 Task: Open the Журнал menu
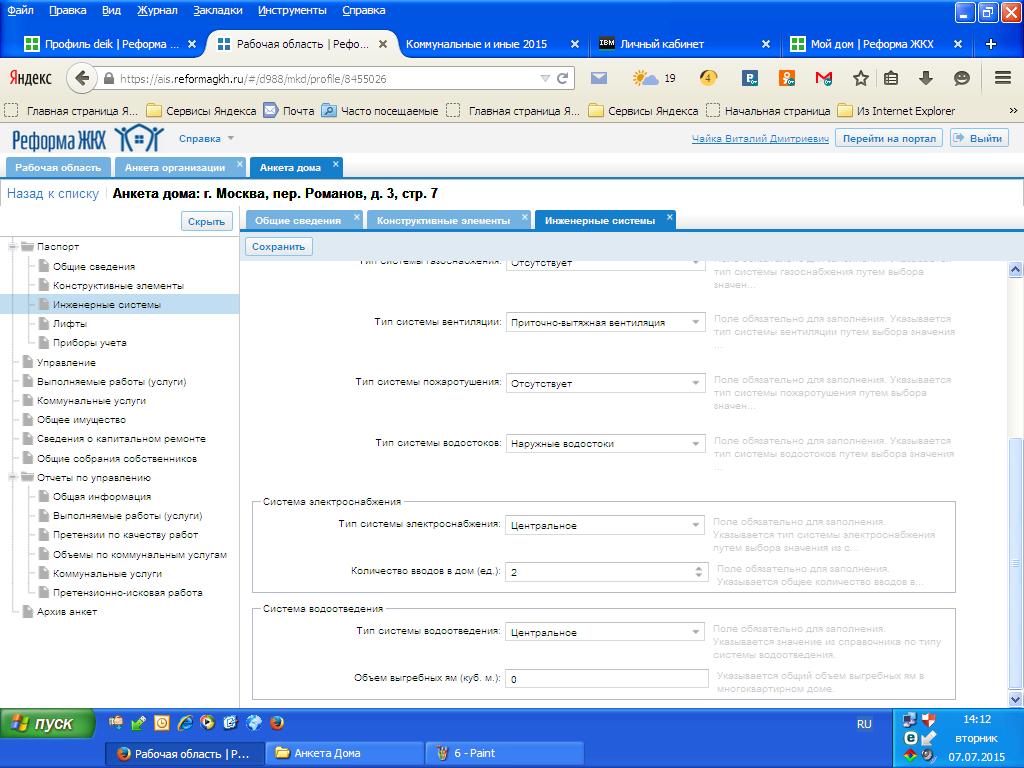(x=157, y=10)
